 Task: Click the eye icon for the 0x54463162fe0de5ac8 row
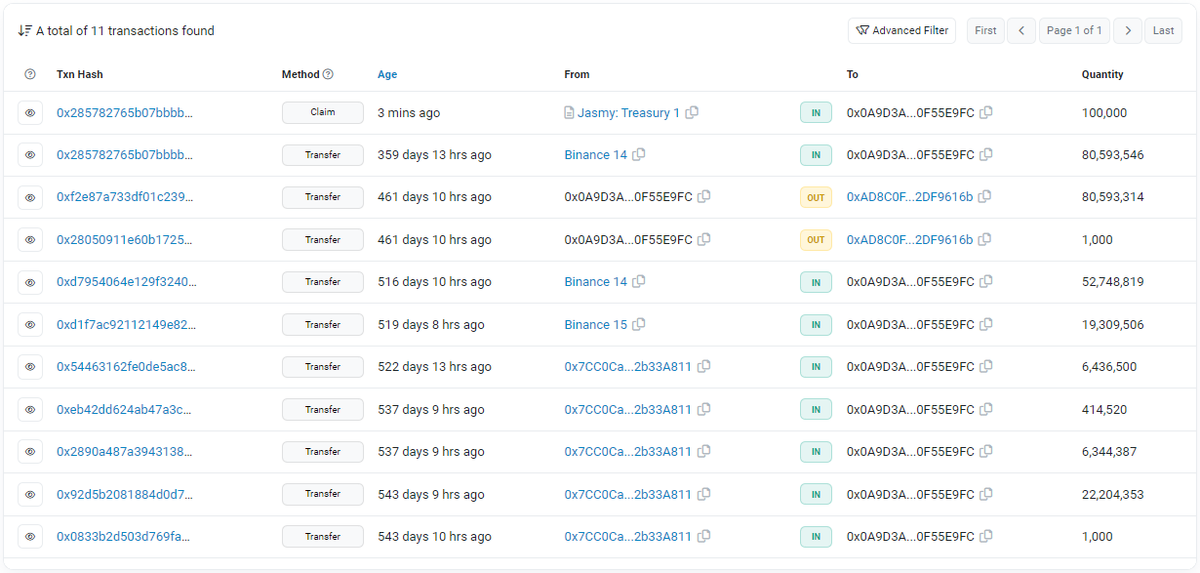coord(30,367)
